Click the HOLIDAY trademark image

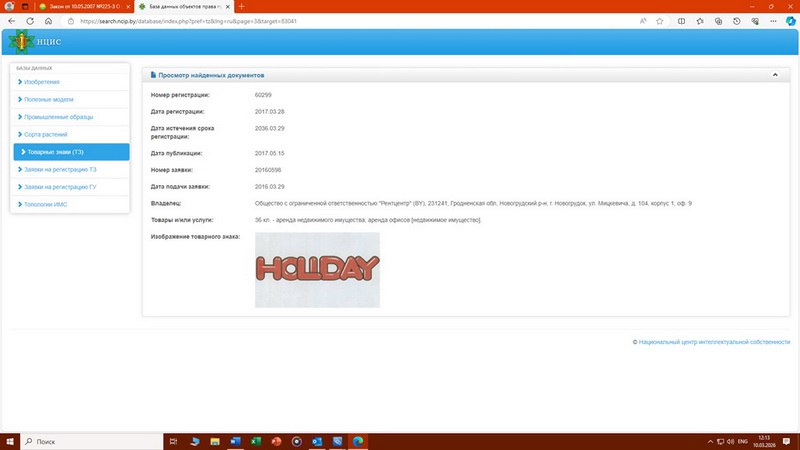point(317,269)
